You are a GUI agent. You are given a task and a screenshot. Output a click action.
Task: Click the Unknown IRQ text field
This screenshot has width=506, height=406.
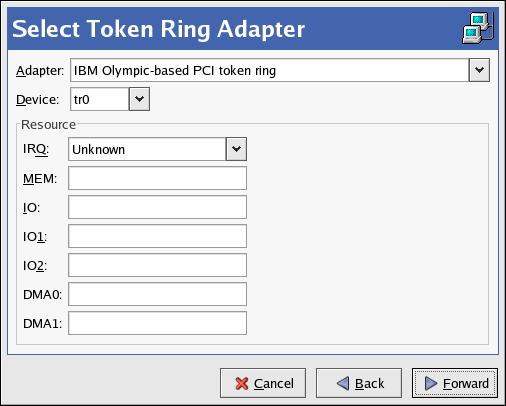point(147,149)
